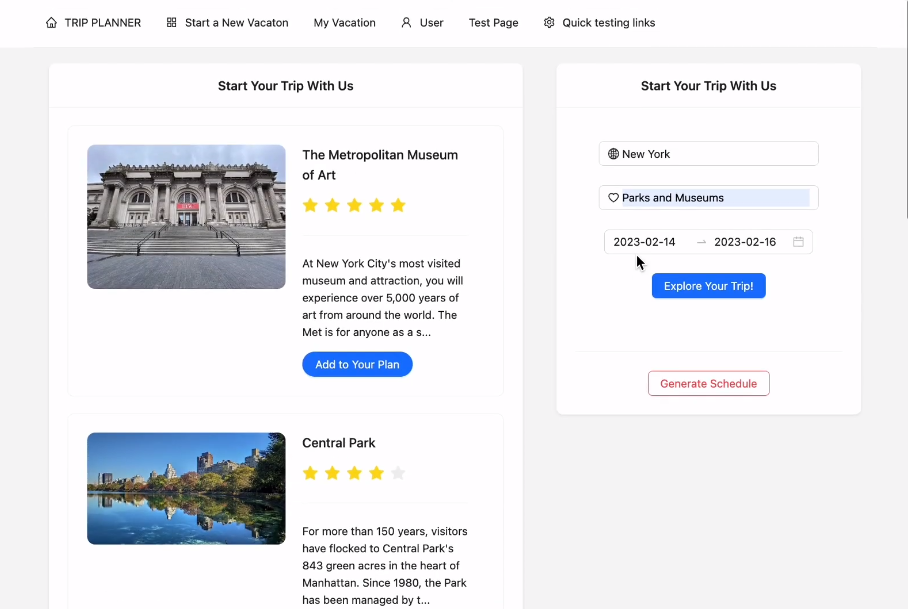Viewport: 908px width, 609px height.
Task: Select the first star of the Metropolitan Museum rating
Action: 310,205
